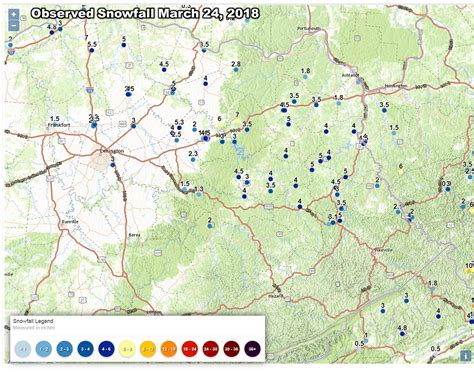
Task: Select the pale yellow 6 - 8 legend swatch
Action: (x=127, y=349)
